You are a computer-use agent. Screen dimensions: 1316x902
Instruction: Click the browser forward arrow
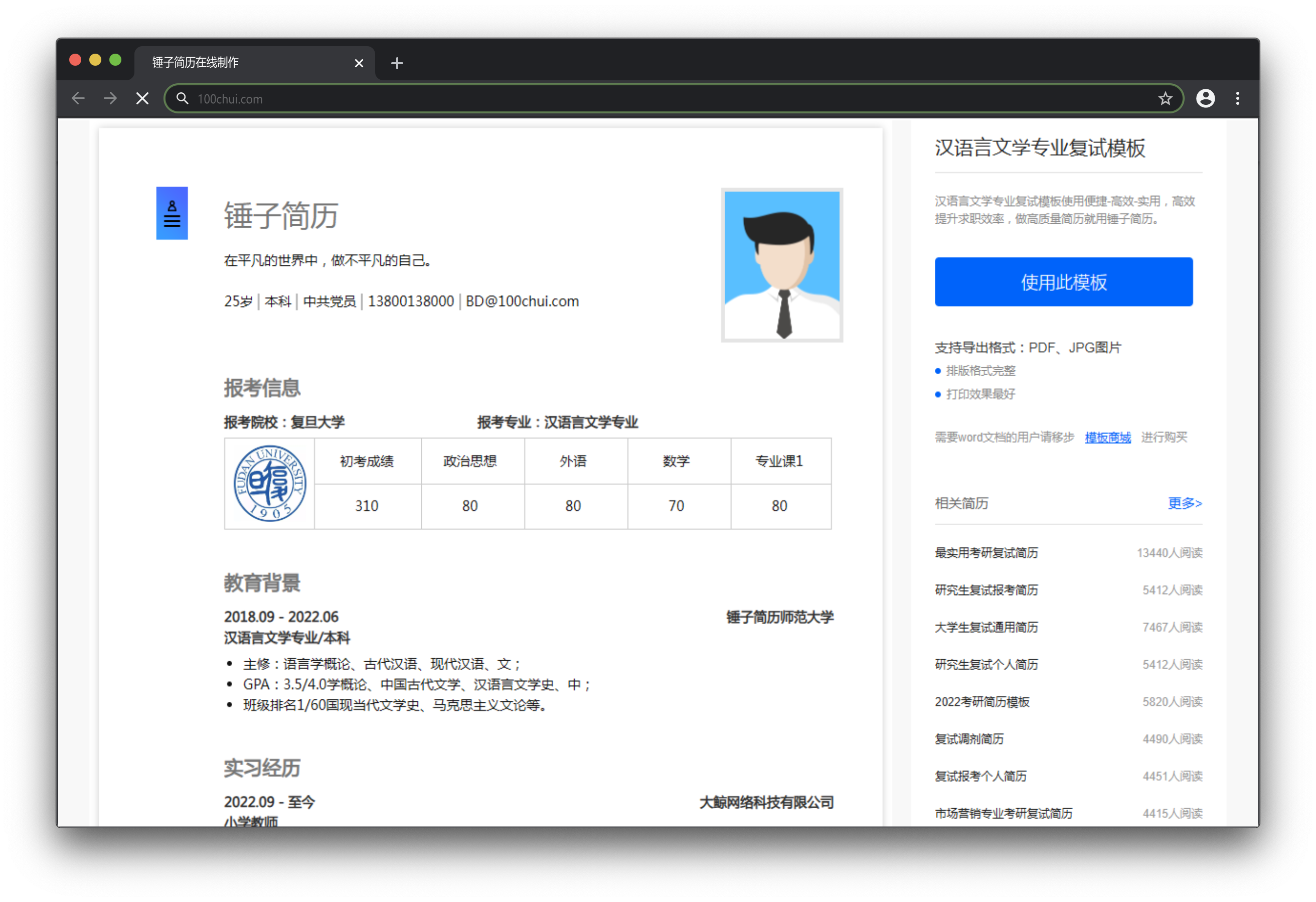[x=110, y=99]
